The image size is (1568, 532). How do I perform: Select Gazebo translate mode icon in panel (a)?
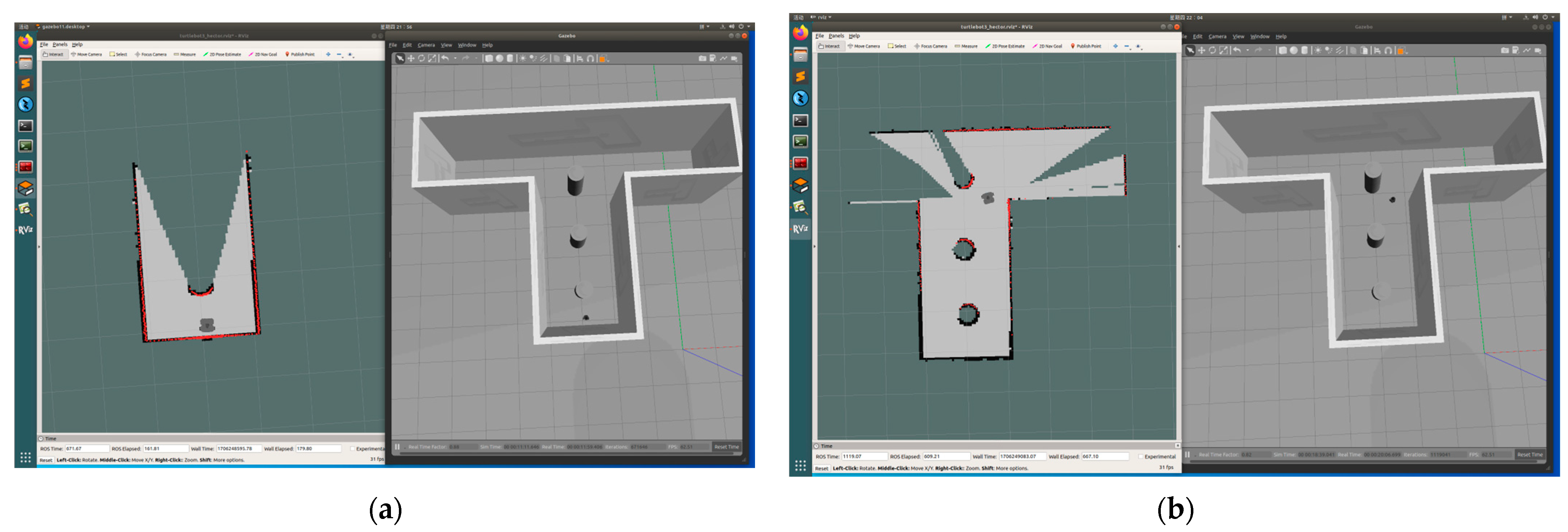point(411,59)
